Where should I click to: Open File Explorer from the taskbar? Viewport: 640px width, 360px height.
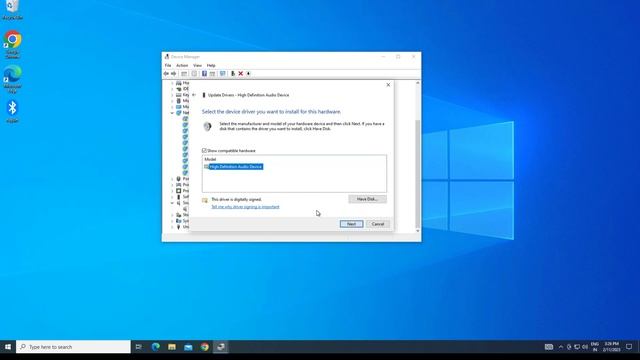(172, 347)
